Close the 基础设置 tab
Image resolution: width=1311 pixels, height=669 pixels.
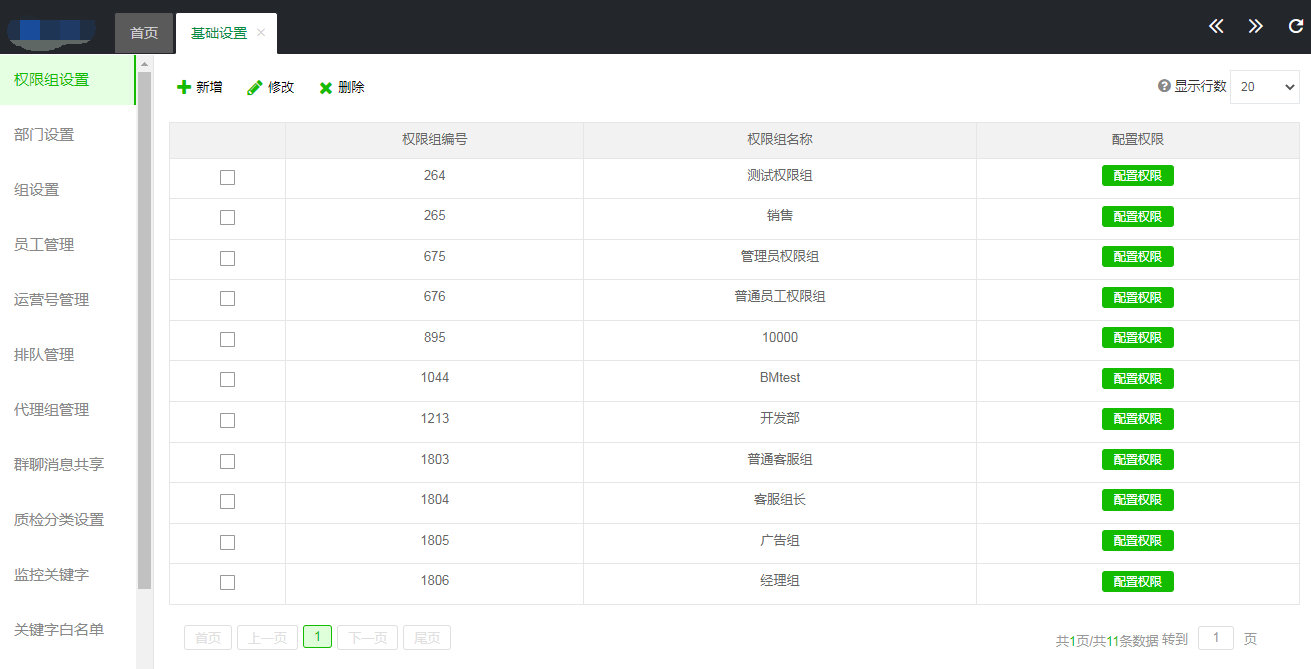tap(261, 33)
